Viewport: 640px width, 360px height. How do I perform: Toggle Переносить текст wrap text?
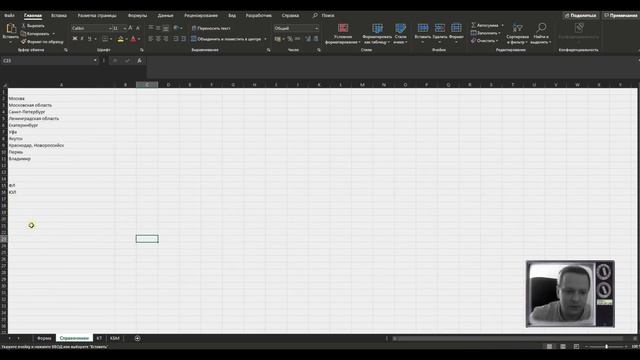(x=211, y=28)
